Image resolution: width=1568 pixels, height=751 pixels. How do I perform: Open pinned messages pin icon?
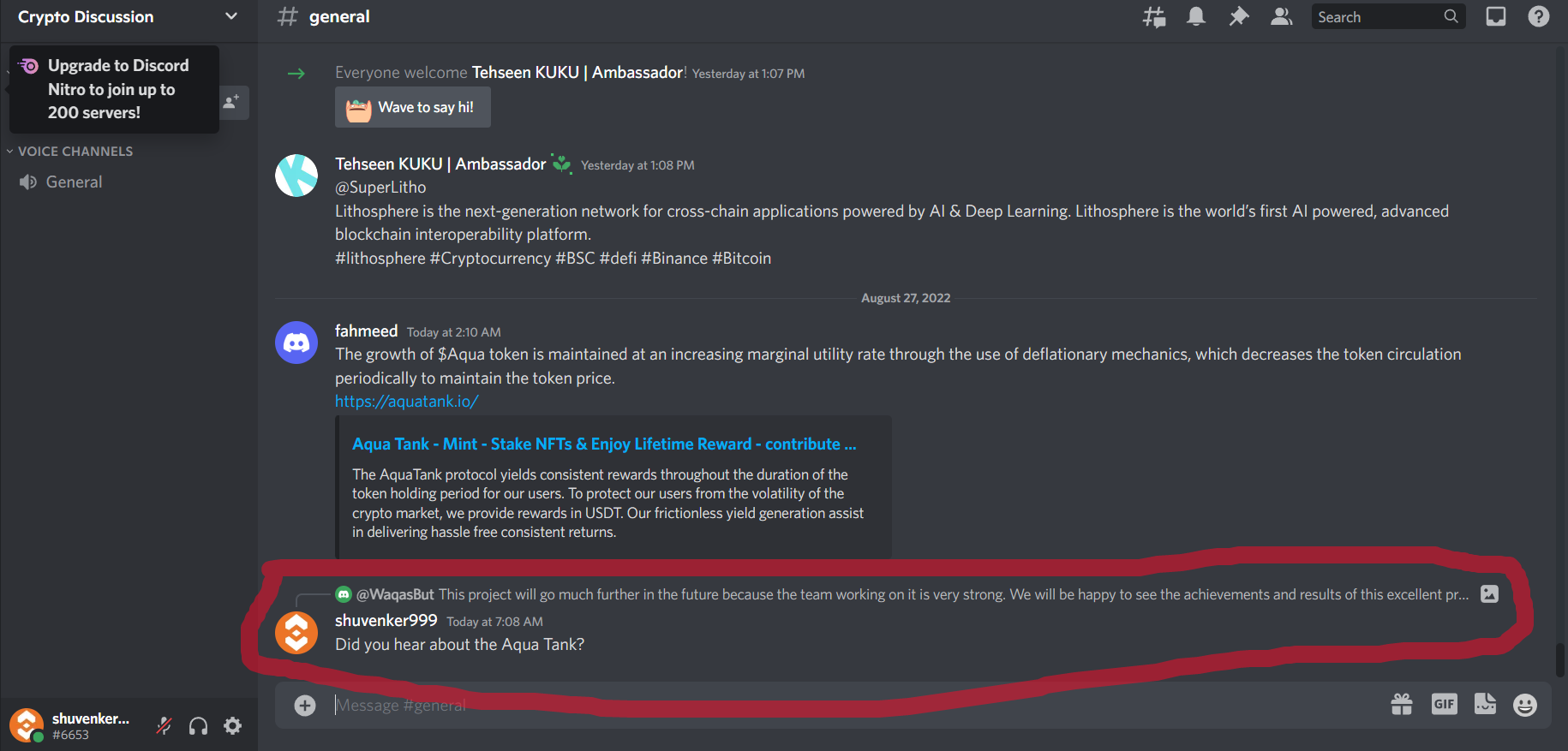point(1239,16)
